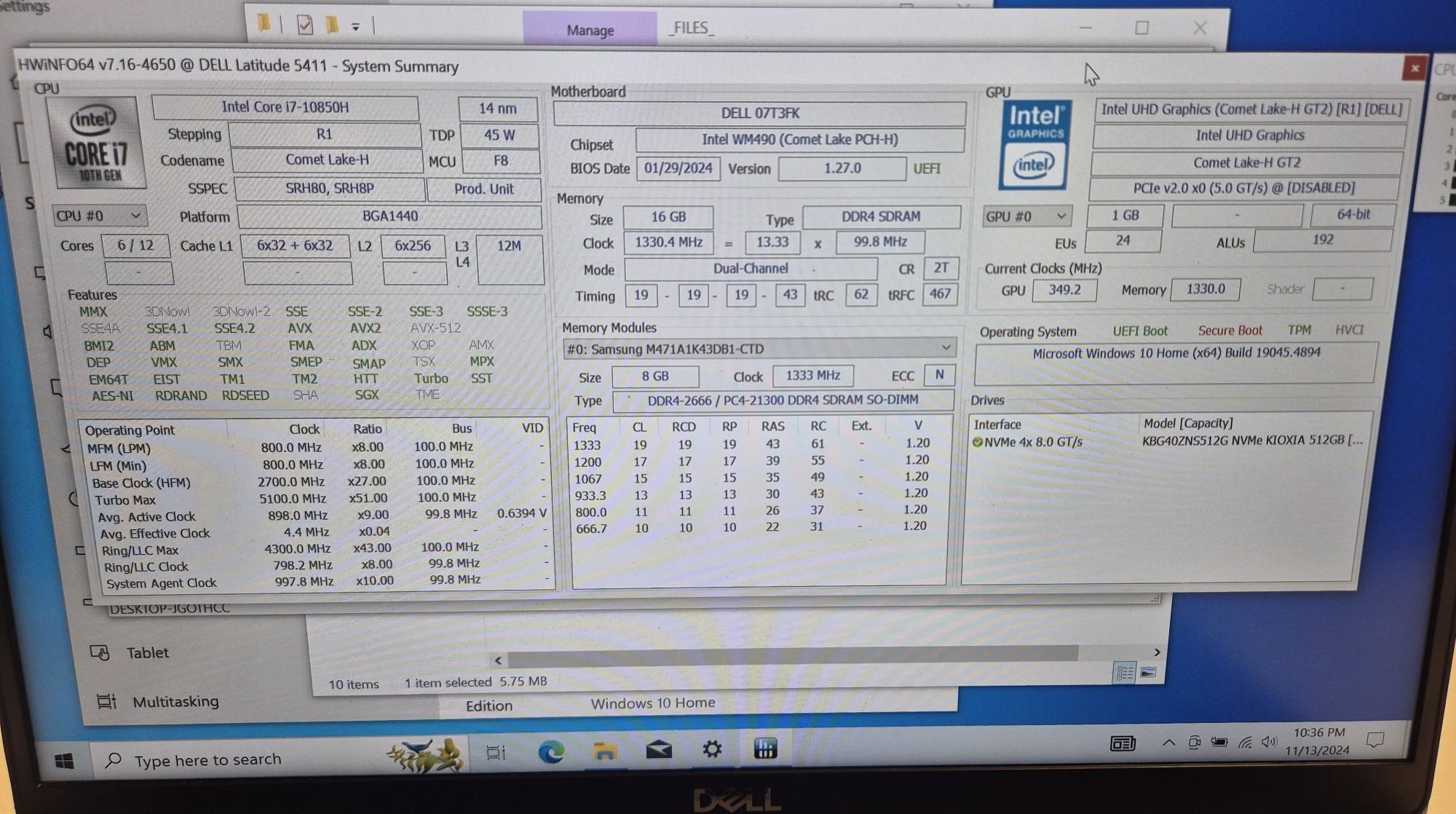
Task: Open the Wi-Fi network tray icon
Action: (1245, 743)
